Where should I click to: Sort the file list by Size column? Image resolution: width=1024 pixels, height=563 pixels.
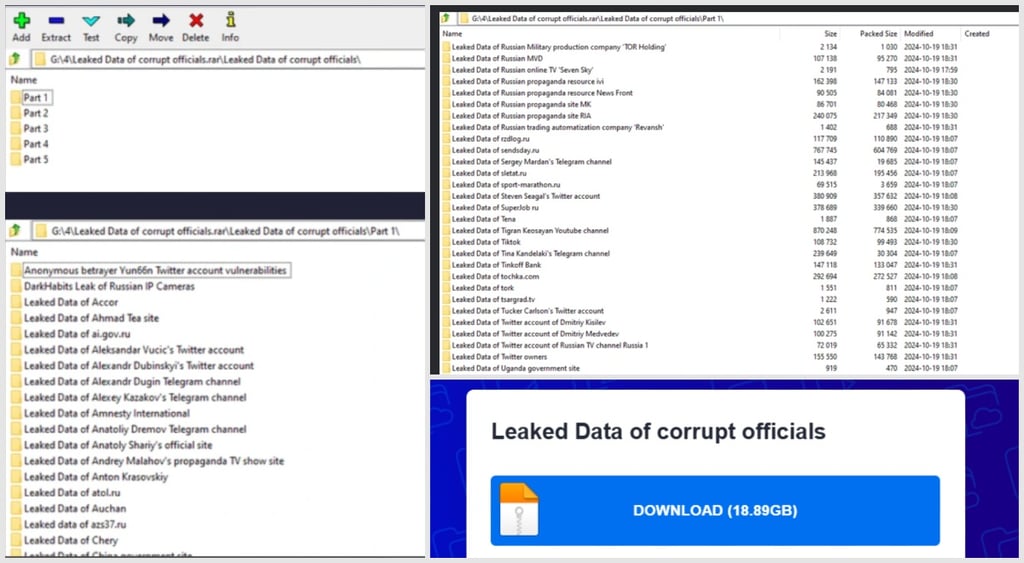coord(830,33)
